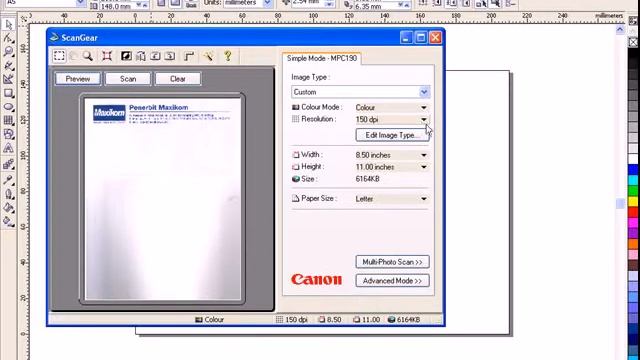Click the Edit Image Type button
The height and width of the screenshot is (360, 640).
(392, 135)
